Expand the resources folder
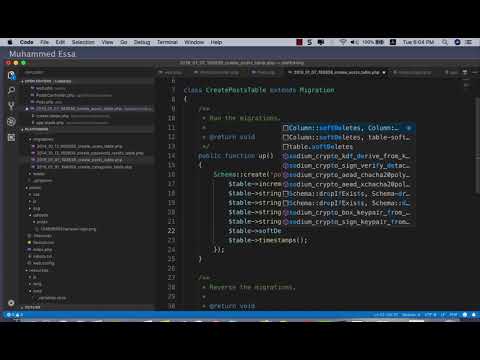The height and width of the screenshot is (360, 480). (x=37, y=270)
